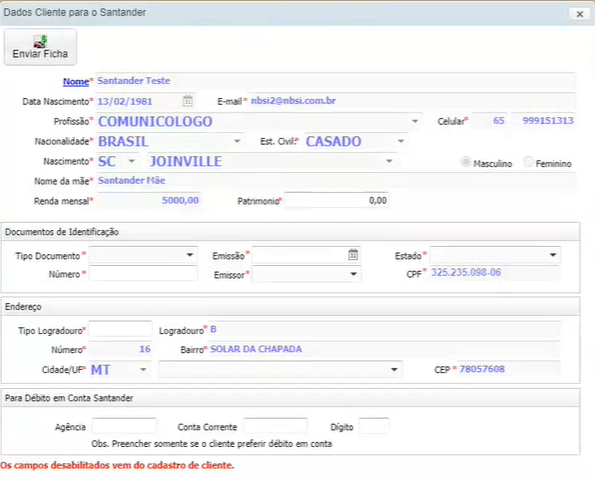The height and width of the screenshot is (482, 595).
Task: Click the Para Débito em Conta Santander header
Action: coord(290,398)
